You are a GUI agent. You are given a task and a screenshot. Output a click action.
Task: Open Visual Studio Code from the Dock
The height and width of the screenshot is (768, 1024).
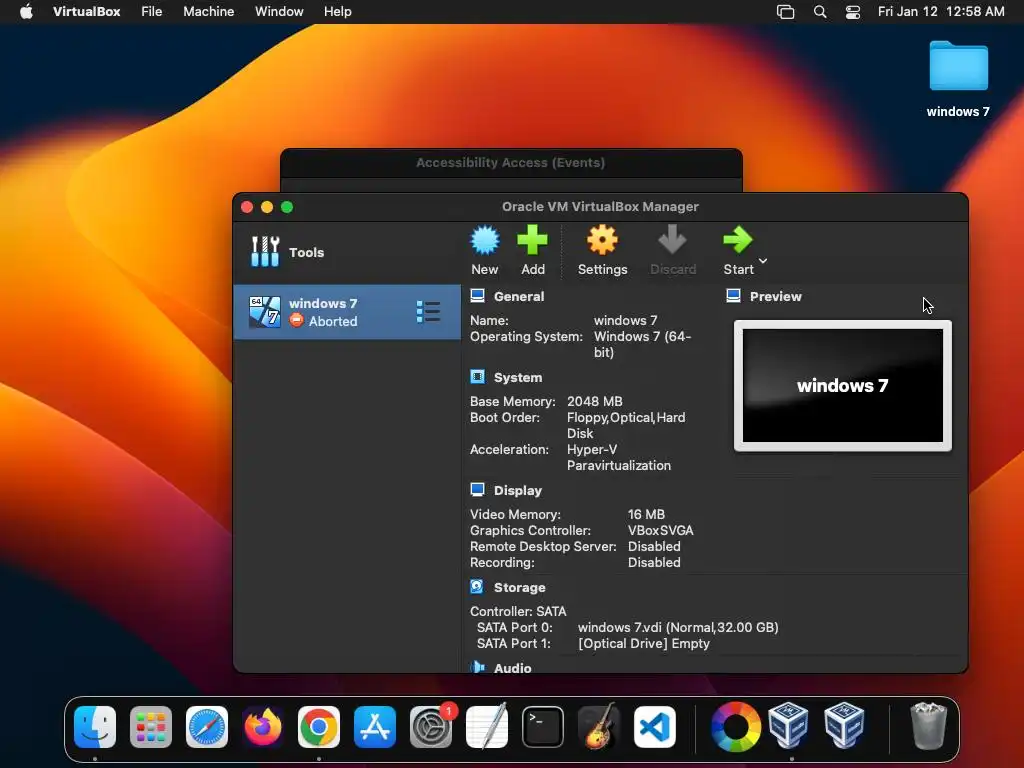pos(654,726)
